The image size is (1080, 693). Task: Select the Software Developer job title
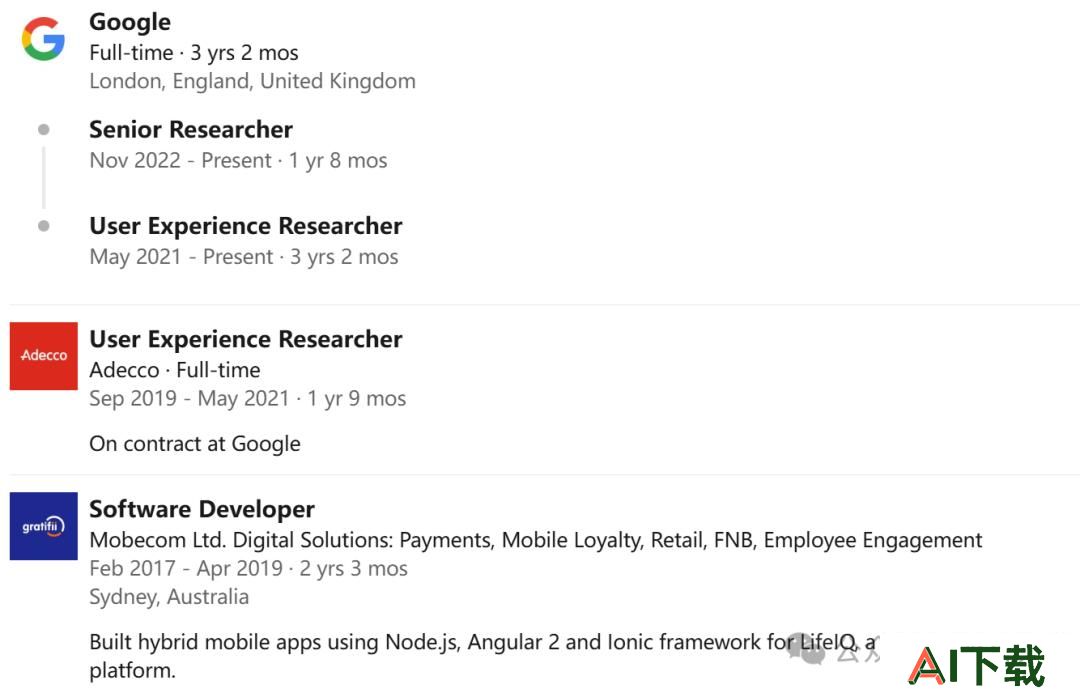click(202, 509)
